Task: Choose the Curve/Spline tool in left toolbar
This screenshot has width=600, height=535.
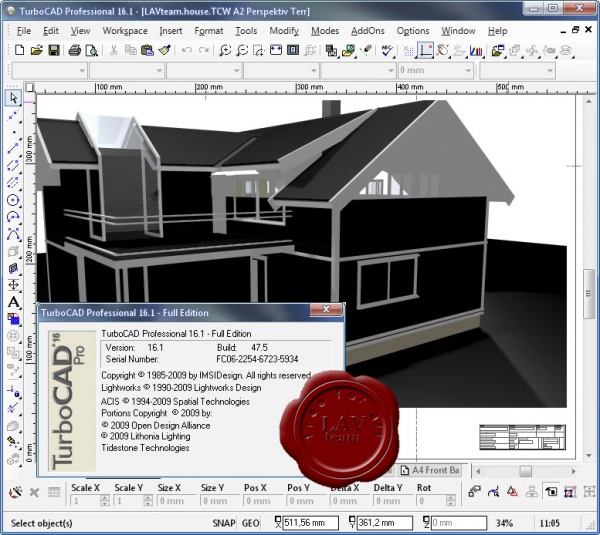Action: tap(13, 233)
